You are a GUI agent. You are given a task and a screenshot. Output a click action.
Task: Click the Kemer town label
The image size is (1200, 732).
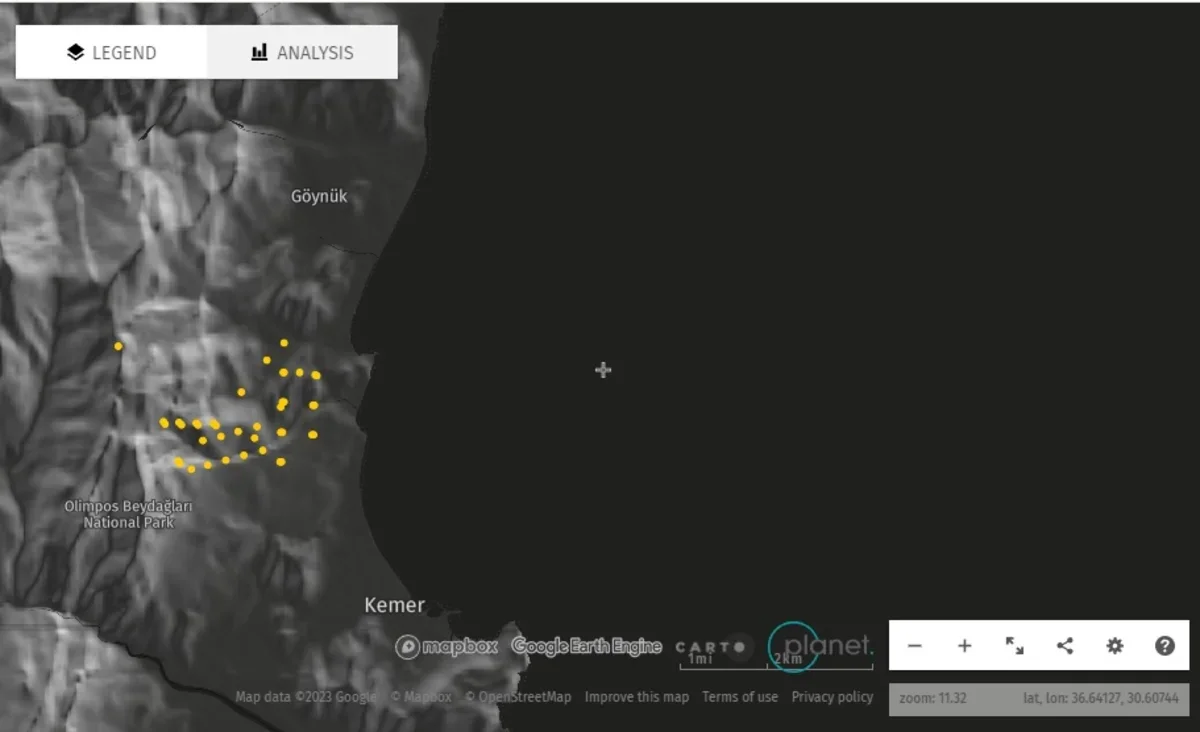pyautogui.click(x=394, y=605)
